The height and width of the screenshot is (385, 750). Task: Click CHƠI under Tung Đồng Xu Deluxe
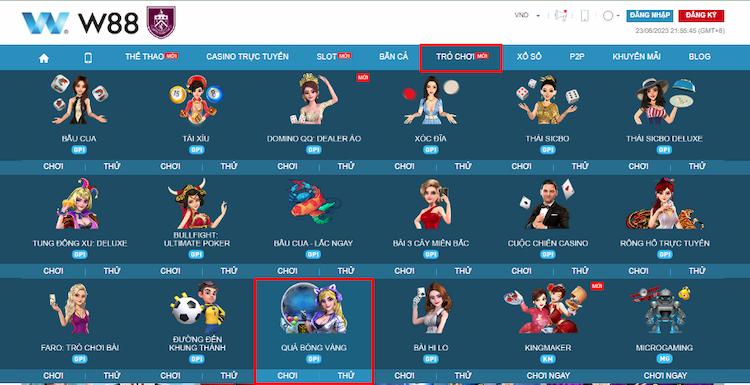point(53,271)
